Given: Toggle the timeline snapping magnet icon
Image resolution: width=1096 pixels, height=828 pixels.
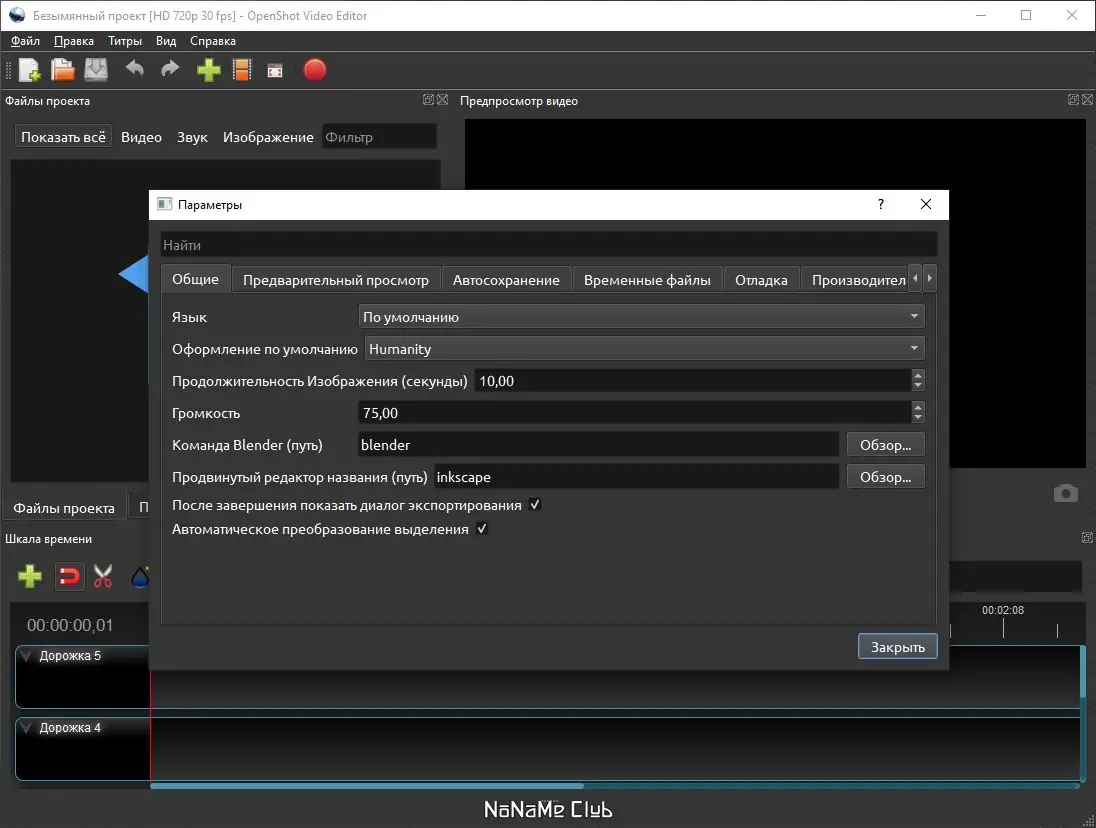Looking at the screenshot, I should click(x=69, y=576).
